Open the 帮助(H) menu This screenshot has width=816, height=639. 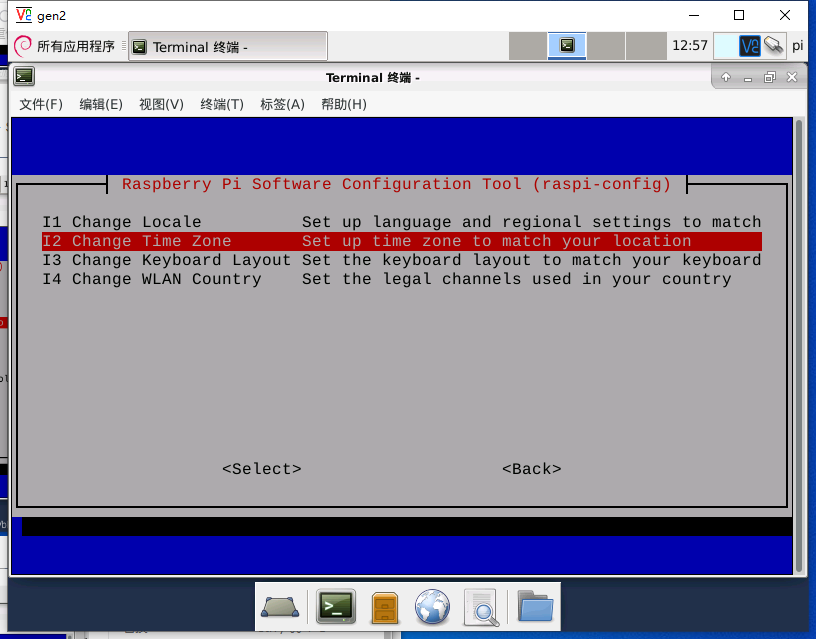pyautogui.click(x=343, y=105)
